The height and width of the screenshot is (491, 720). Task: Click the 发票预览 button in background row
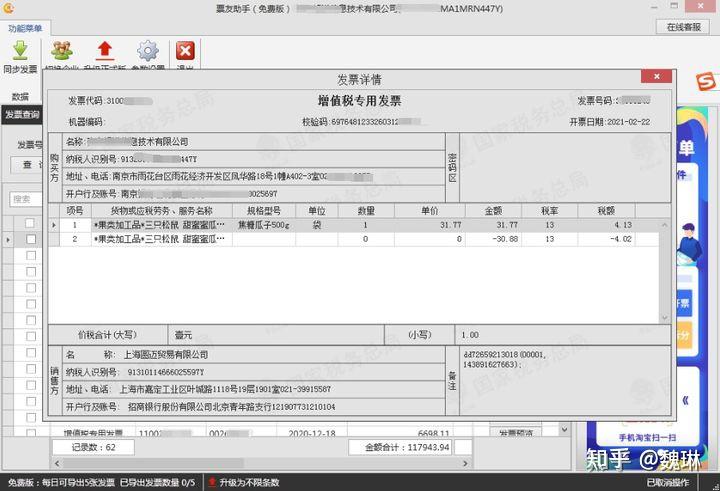point(515,433)
